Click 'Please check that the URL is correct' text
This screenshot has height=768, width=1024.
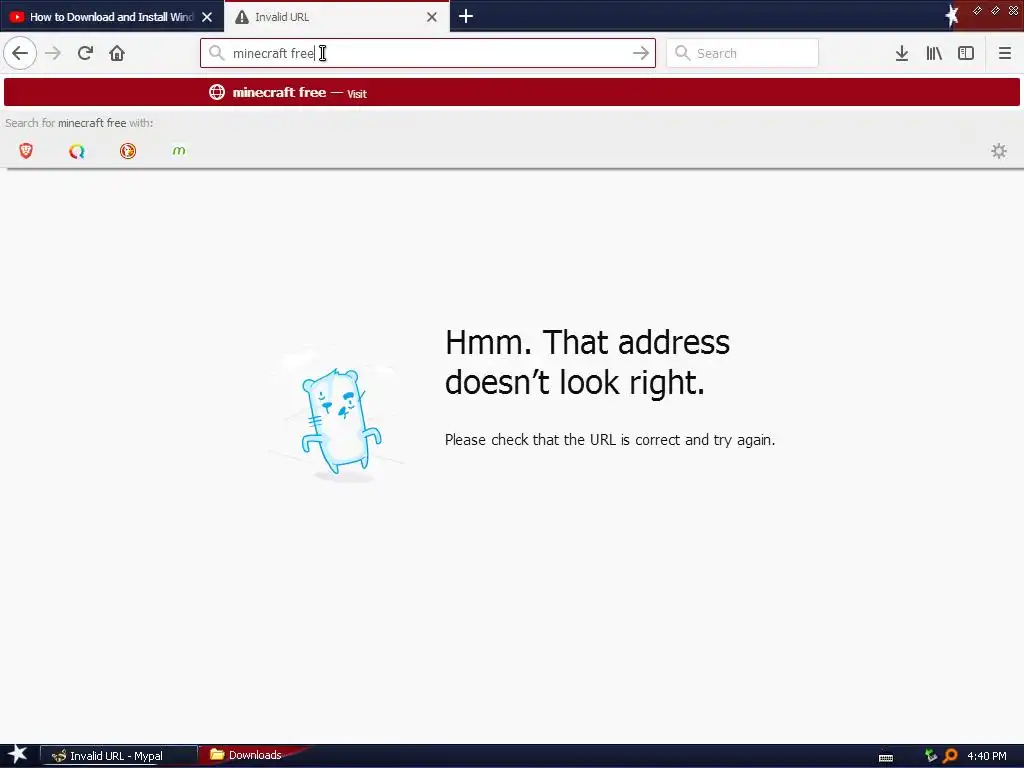point(610,440)
